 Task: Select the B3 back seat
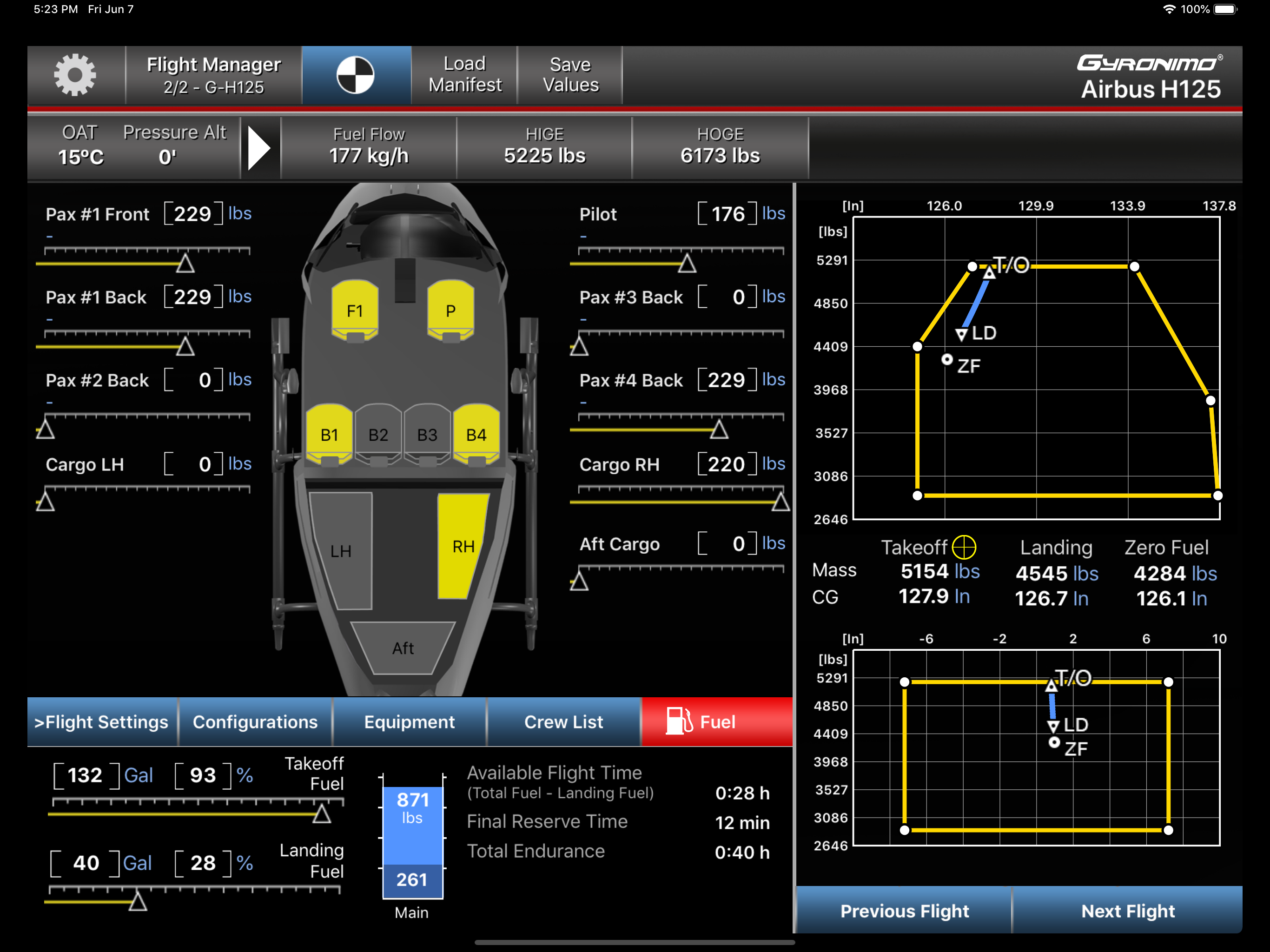coord(427,435)
